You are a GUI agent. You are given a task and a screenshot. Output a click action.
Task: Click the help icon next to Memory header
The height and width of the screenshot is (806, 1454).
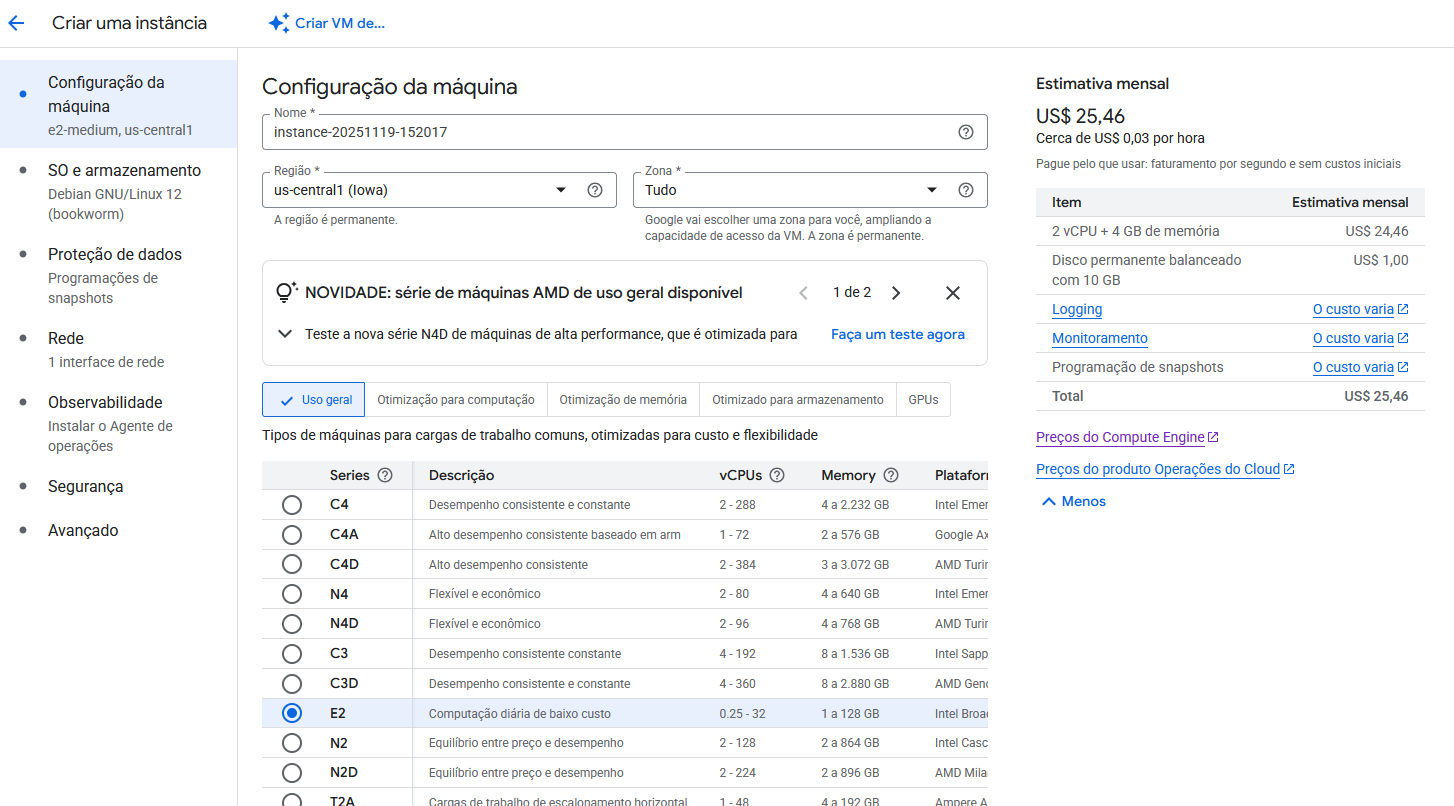891,475
